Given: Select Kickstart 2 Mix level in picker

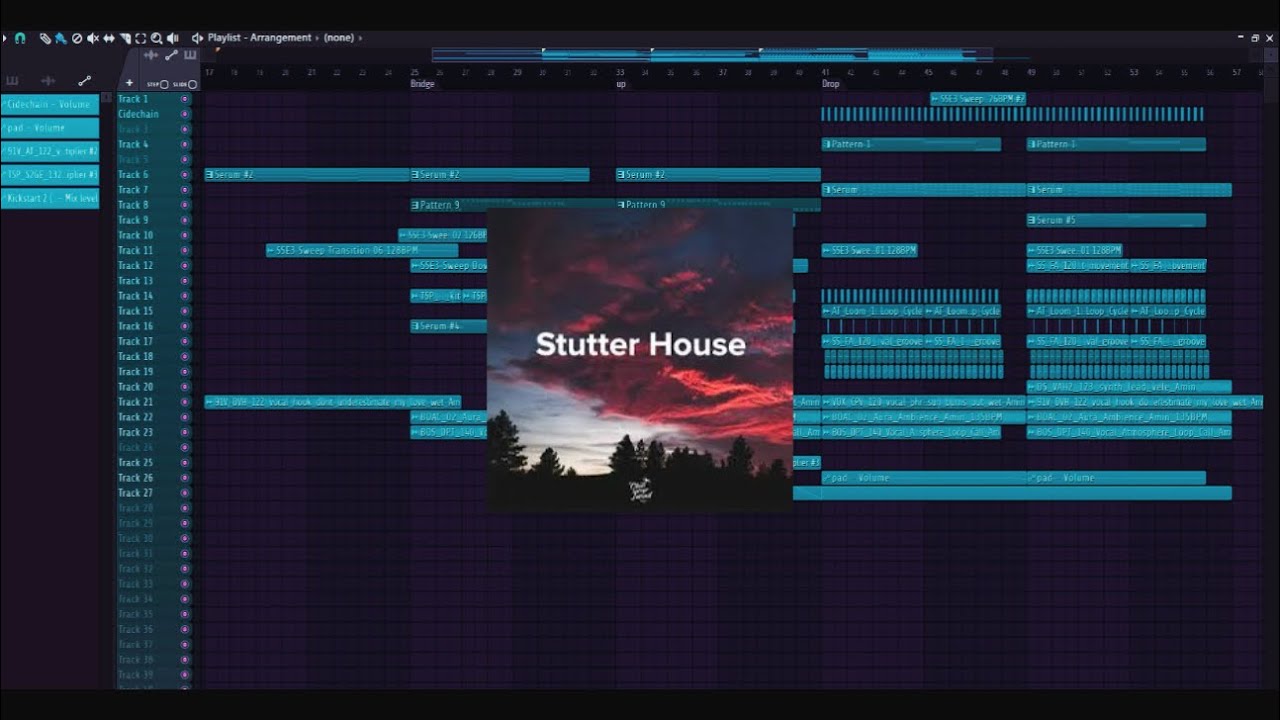Looking at the screenshot, I should click(50, 198).
